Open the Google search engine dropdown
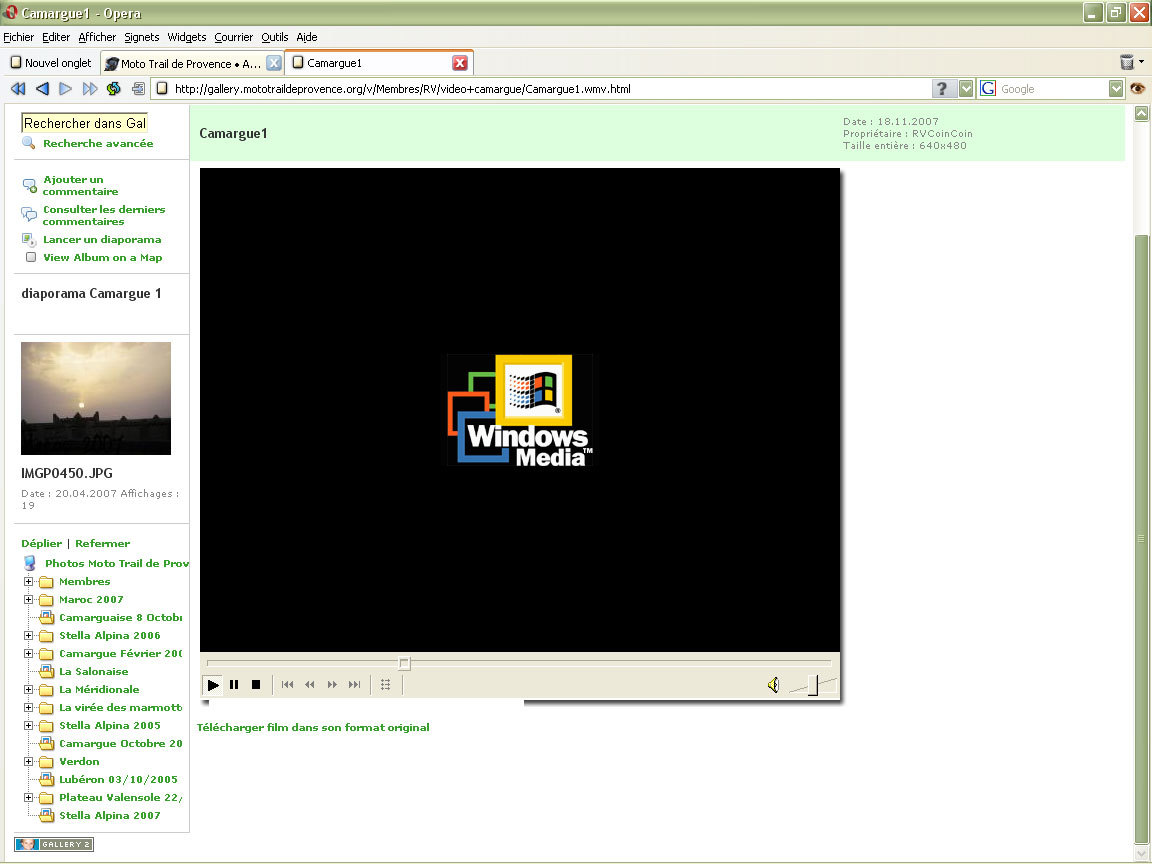The image size is (1152, 864). (x=1116, y=89)
